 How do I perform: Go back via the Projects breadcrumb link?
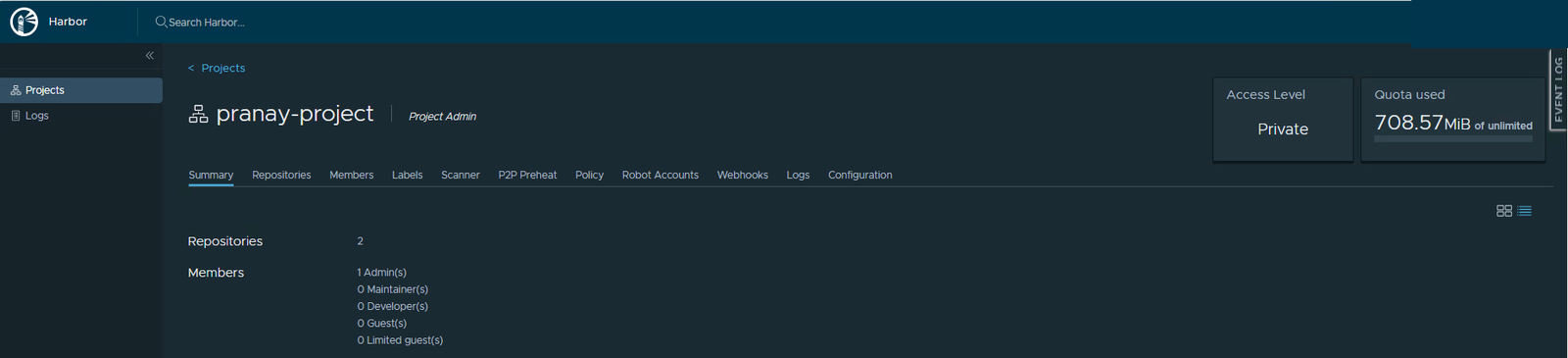223,69
